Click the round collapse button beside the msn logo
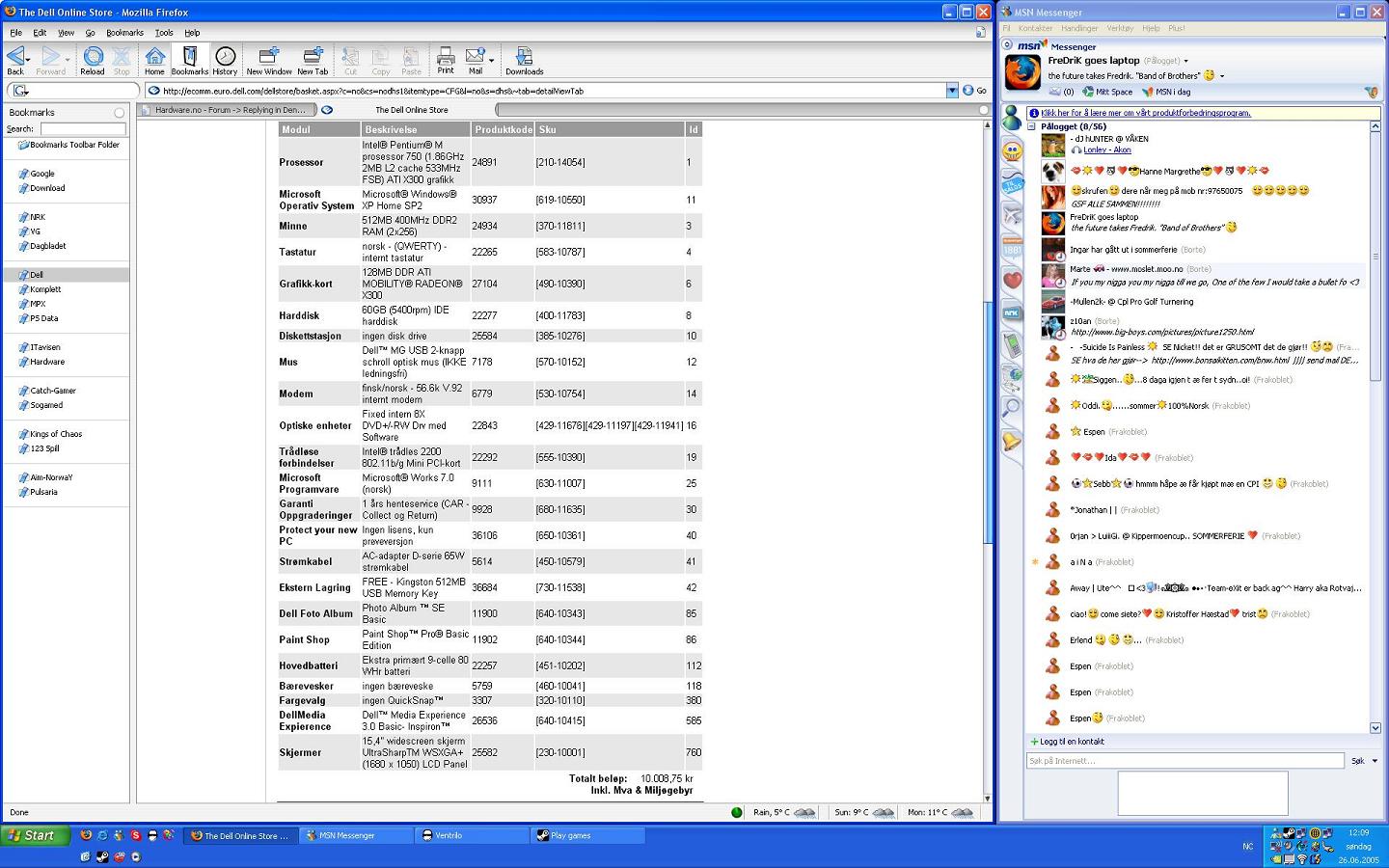The height and width of the screenshot is (868, 1389). (1007, 45)
